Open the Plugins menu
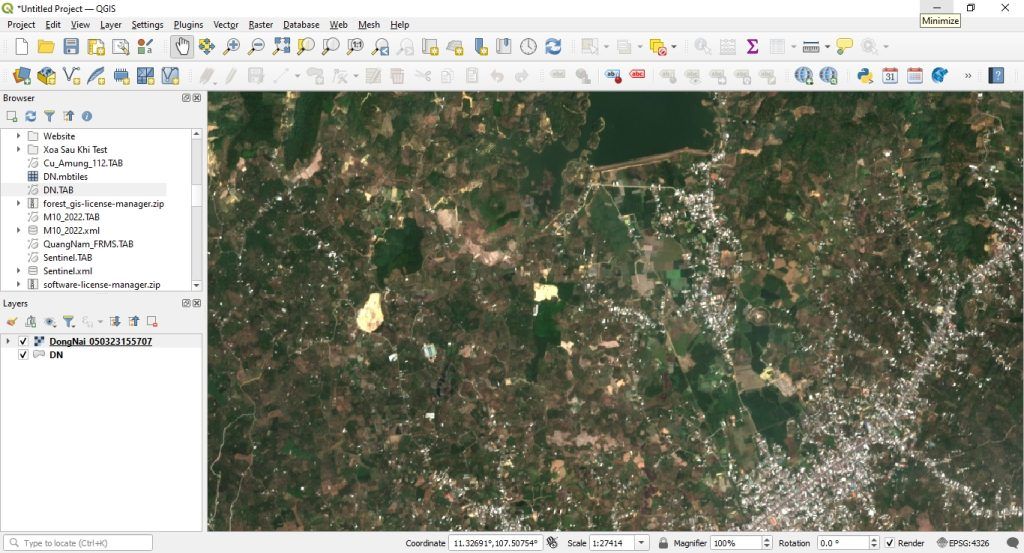Viewport: 1024px width, 553px height. point(188,24)
